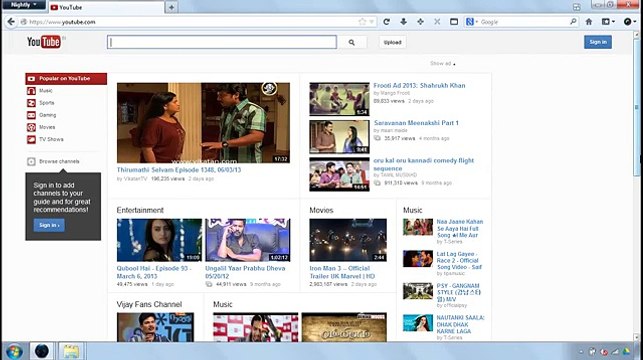Click the Google Drive tray icon

pos(626,352)
